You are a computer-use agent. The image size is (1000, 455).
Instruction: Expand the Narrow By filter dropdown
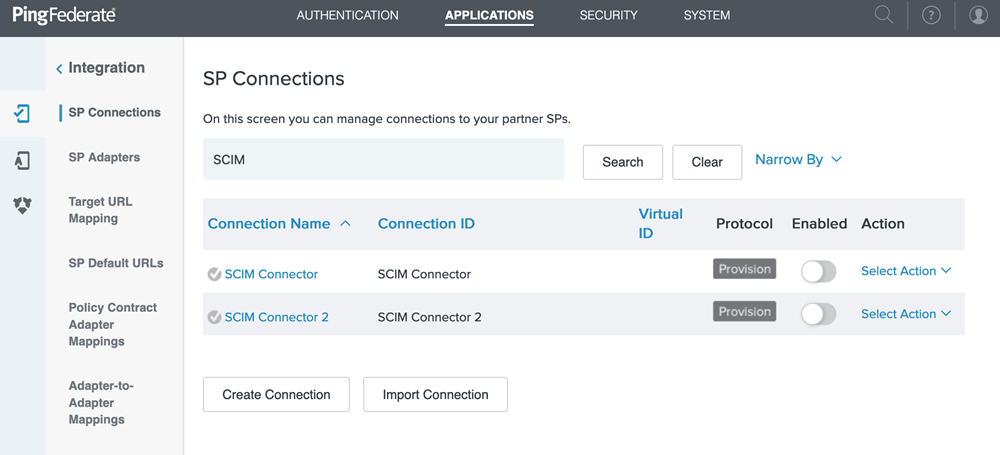pos(798,160)
